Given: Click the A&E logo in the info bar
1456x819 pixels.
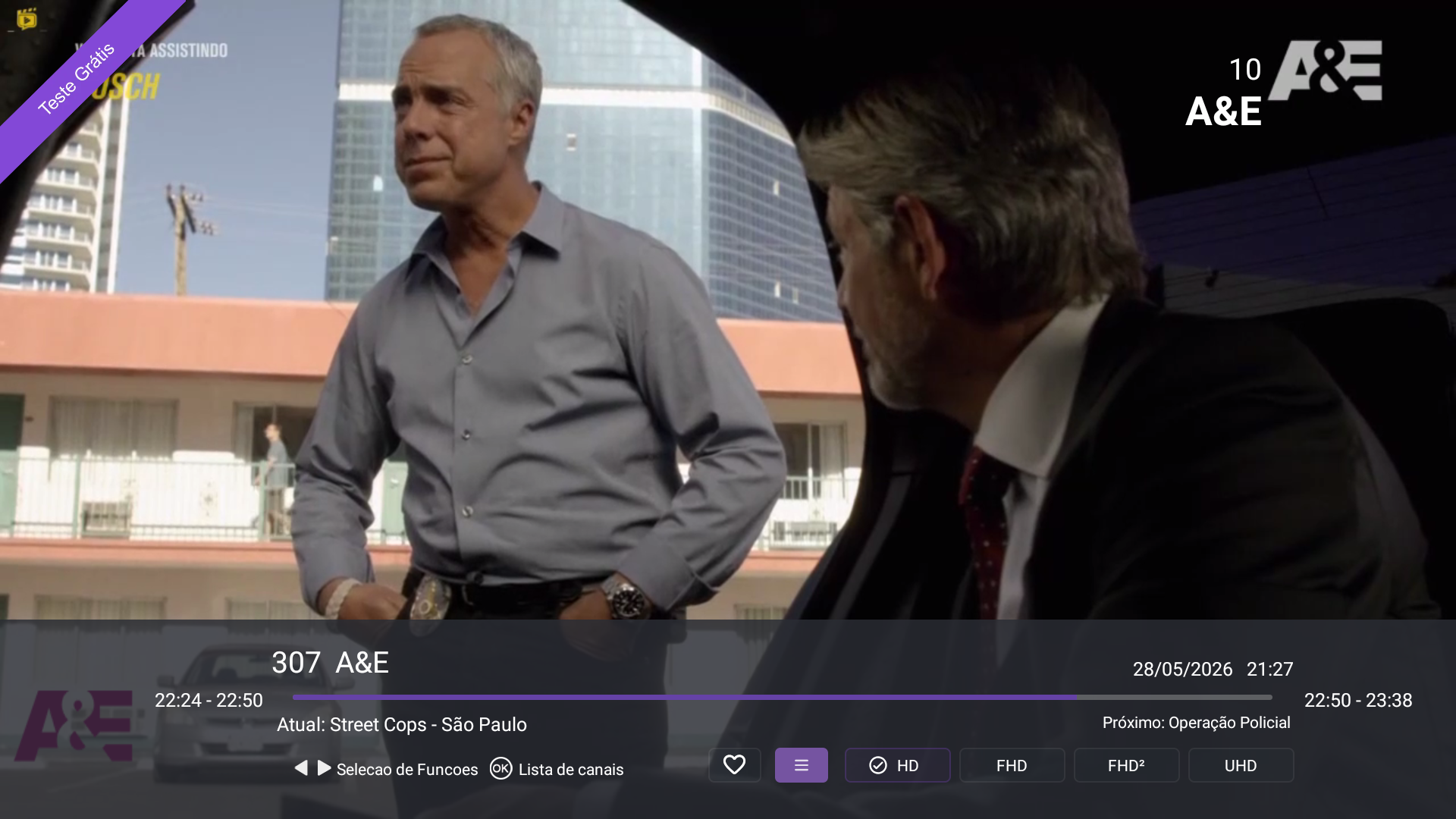Looking at the screenshot, I should coord(74,725).
